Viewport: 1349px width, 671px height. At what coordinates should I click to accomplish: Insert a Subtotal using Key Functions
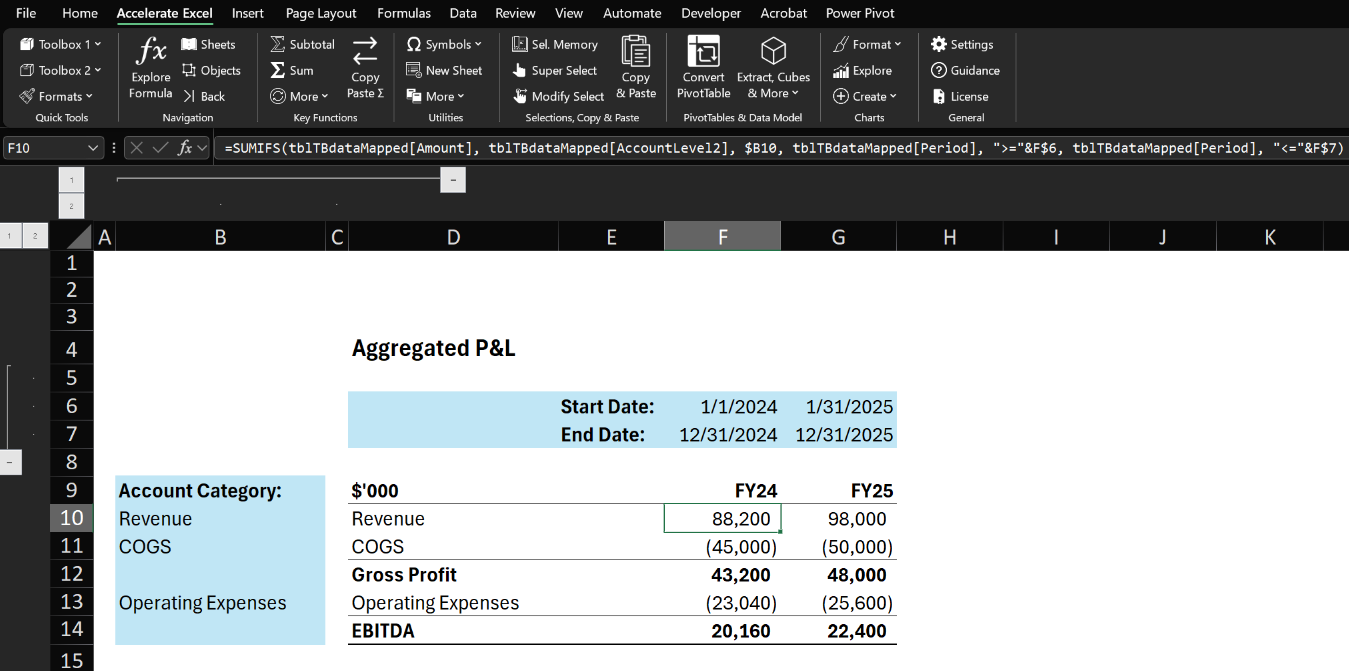301,44
